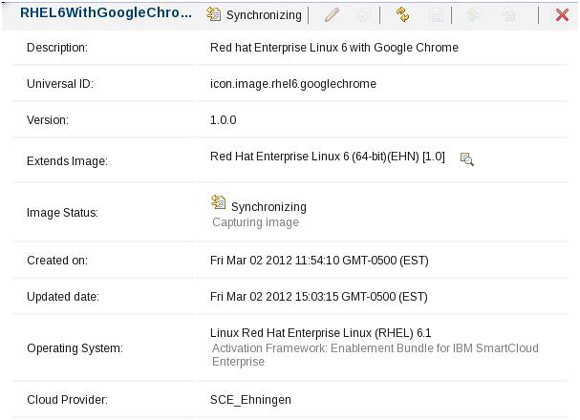Click the faded icon left of the red X
Image resolution: width=580 pixels, height=420 pixels.
tap(509, 15)
